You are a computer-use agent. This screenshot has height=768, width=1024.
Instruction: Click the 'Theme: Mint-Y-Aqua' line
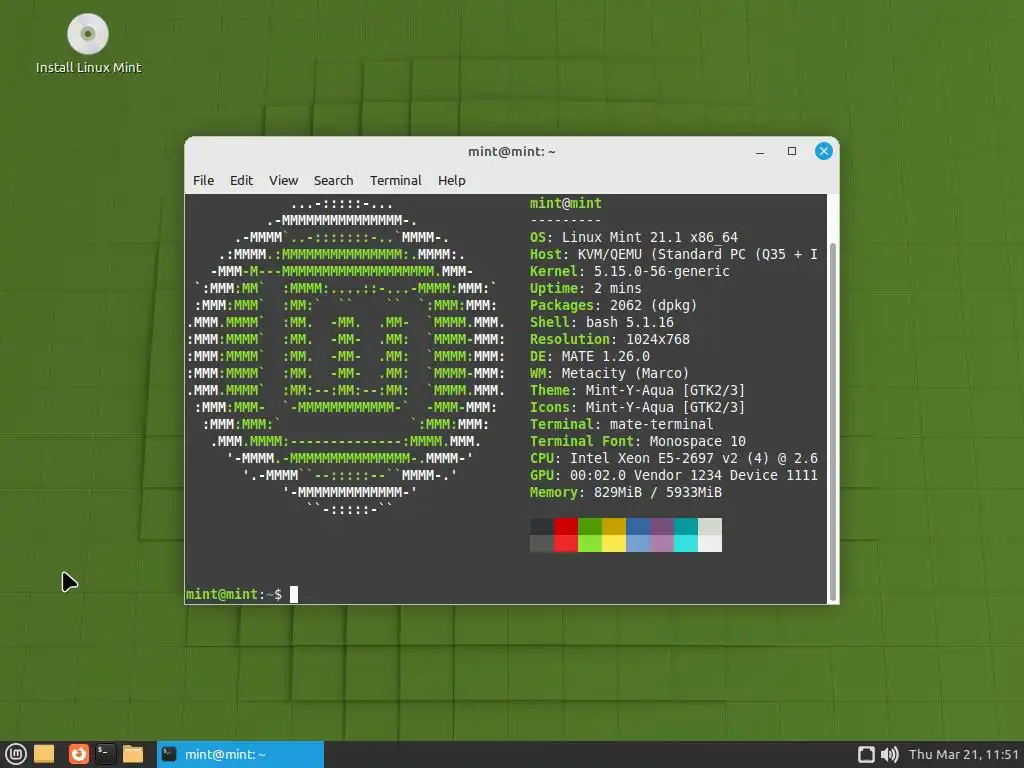[x=637, y=390]
